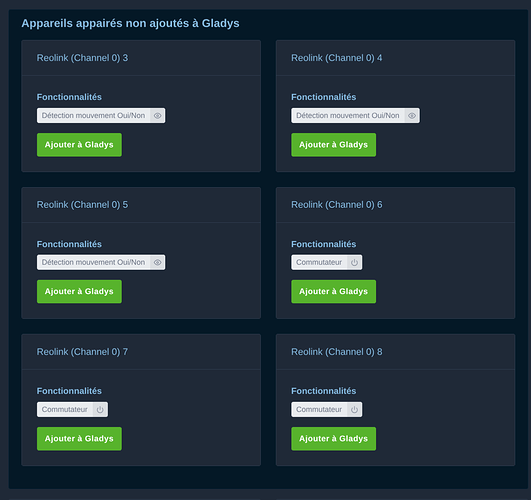Click power icon in Reolink (Channel 0) 8 card
Screen dimensions: 531x500
tap(354, 409)
